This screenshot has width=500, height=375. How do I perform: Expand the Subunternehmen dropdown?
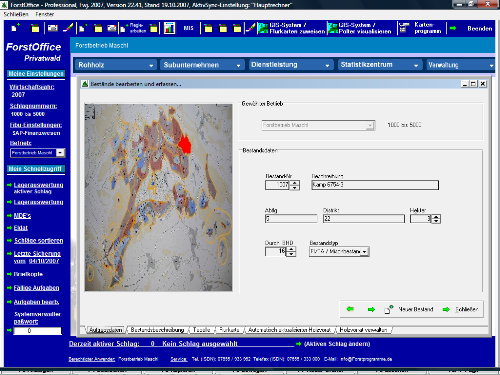point(202,65)
